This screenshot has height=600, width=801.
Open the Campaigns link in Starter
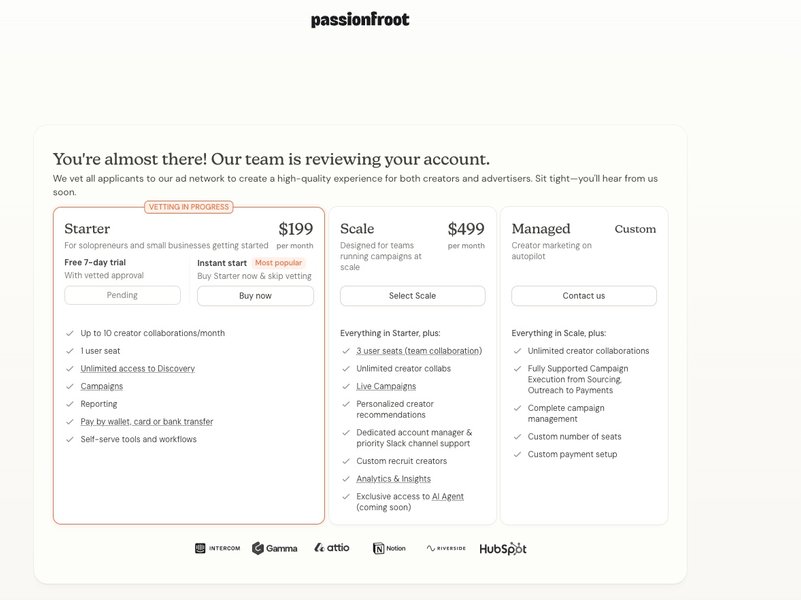coord(101,386)
